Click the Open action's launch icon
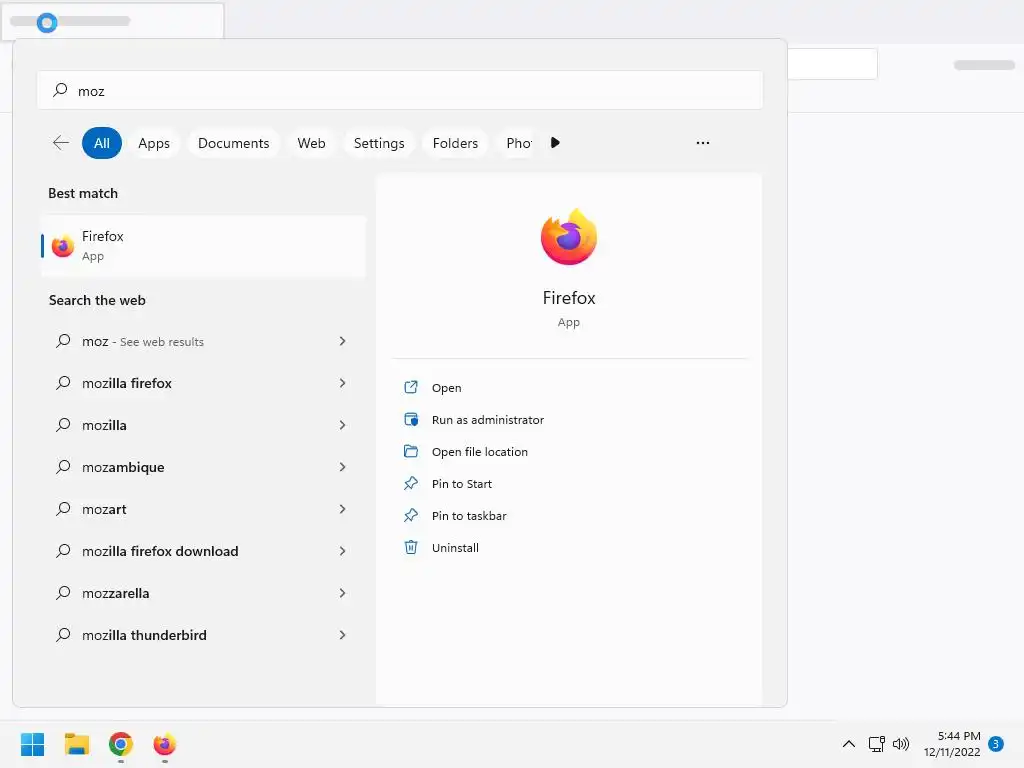 point(411,387)
